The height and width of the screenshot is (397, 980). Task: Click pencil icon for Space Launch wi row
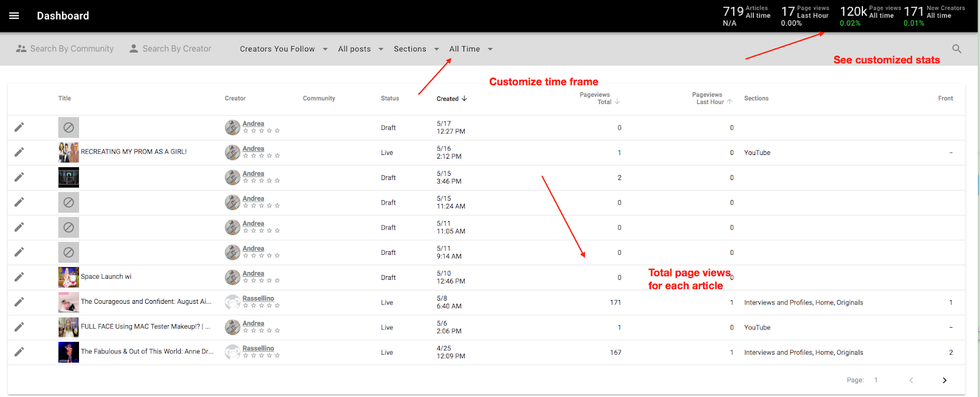[19, 277]
